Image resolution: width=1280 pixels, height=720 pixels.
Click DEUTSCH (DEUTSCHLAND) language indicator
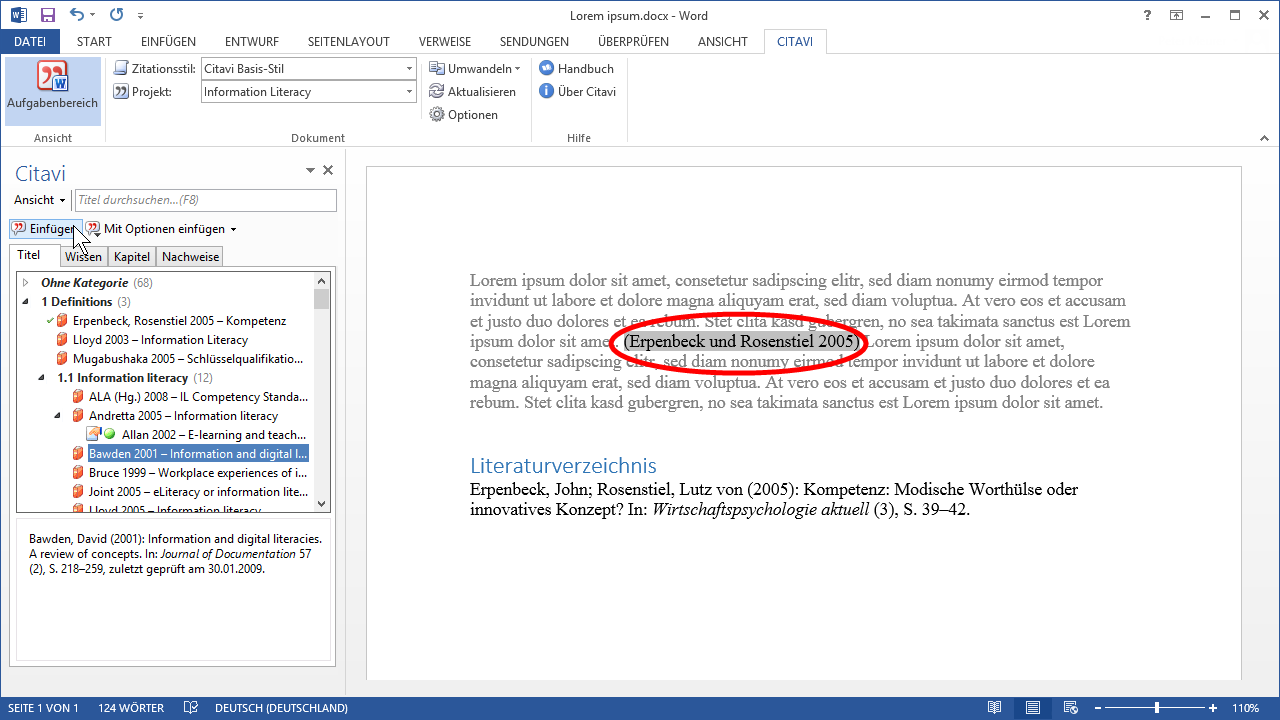(x=281, y=708)
